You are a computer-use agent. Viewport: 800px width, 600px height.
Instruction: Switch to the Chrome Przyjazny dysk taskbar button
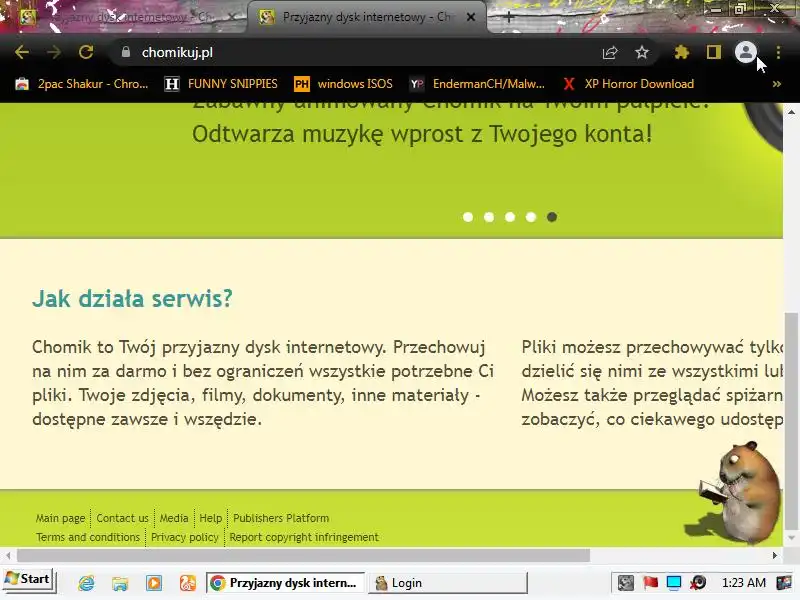(285, 583)
